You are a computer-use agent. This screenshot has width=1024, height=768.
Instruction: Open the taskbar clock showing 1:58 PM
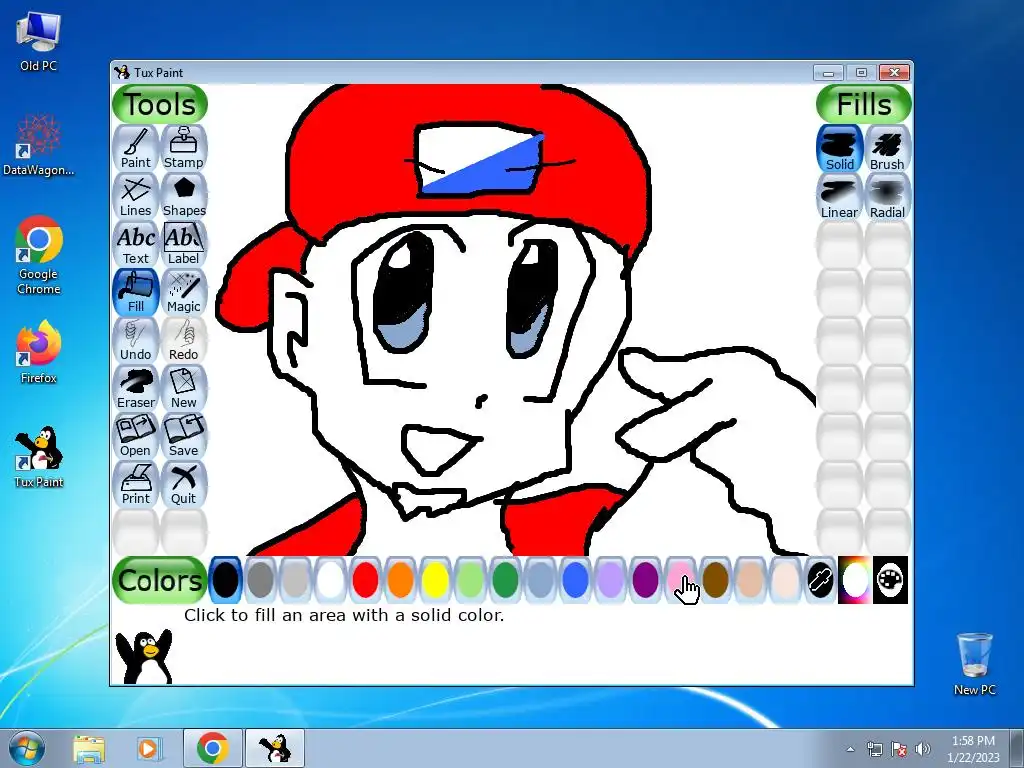coord(973,749)
